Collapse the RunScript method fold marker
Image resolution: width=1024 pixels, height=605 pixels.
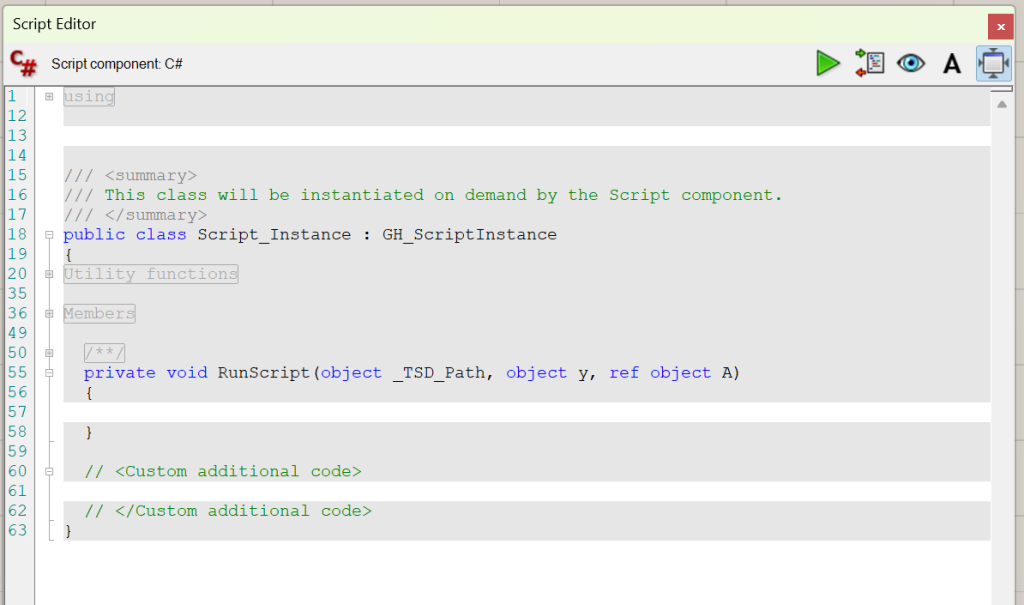click(x=49, y=373)
